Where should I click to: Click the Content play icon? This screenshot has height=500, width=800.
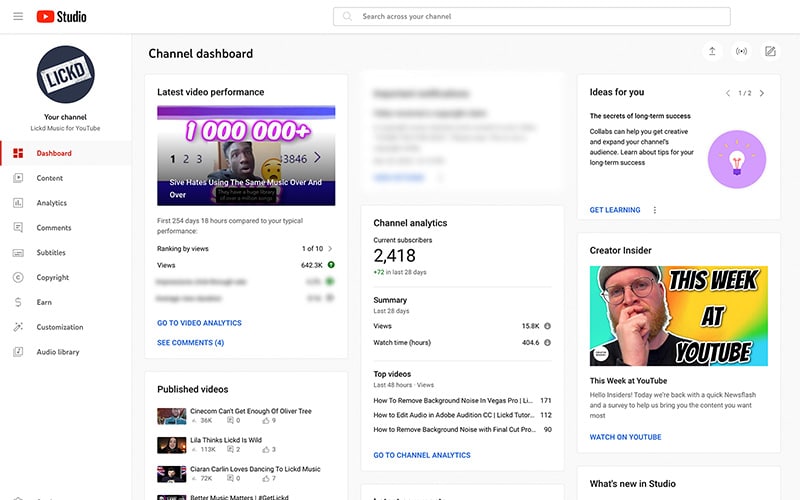pos(18,178)
